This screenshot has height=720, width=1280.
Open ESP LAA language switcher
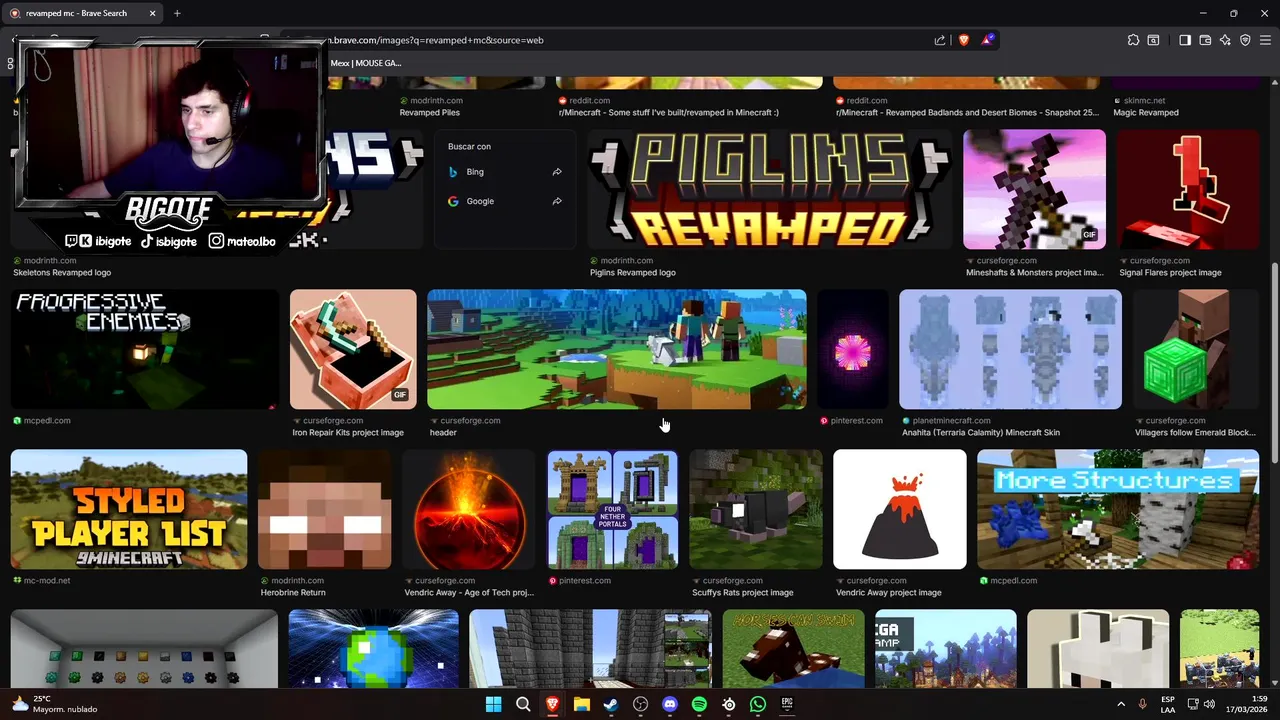(x=1168, y=704)
